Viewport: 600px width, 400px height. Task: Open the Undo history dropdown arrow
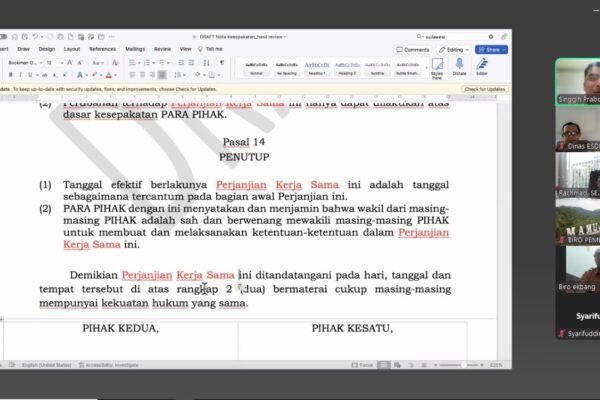click(x=42, y=37)
